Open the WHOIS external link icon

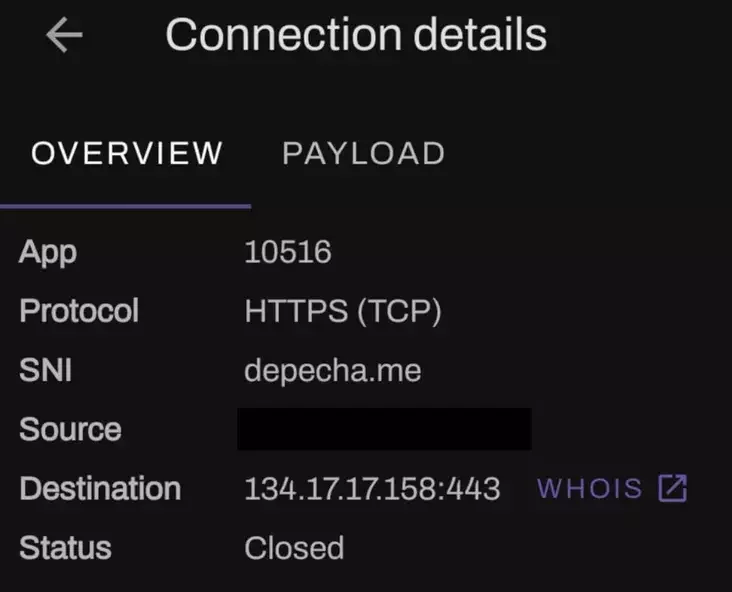(673, 488)
